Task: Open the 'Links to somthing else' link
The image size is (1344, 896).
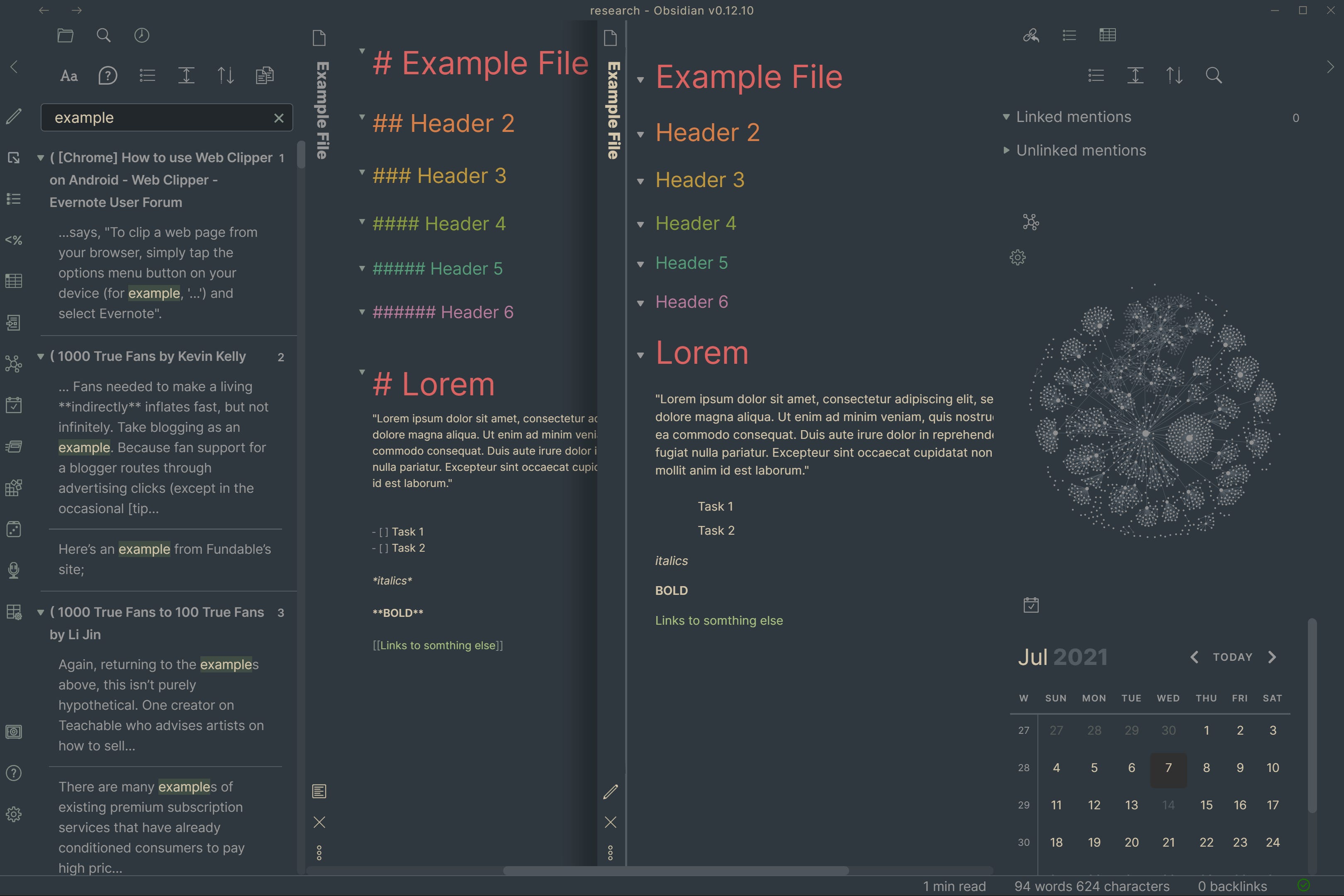Action: point(719,621)
